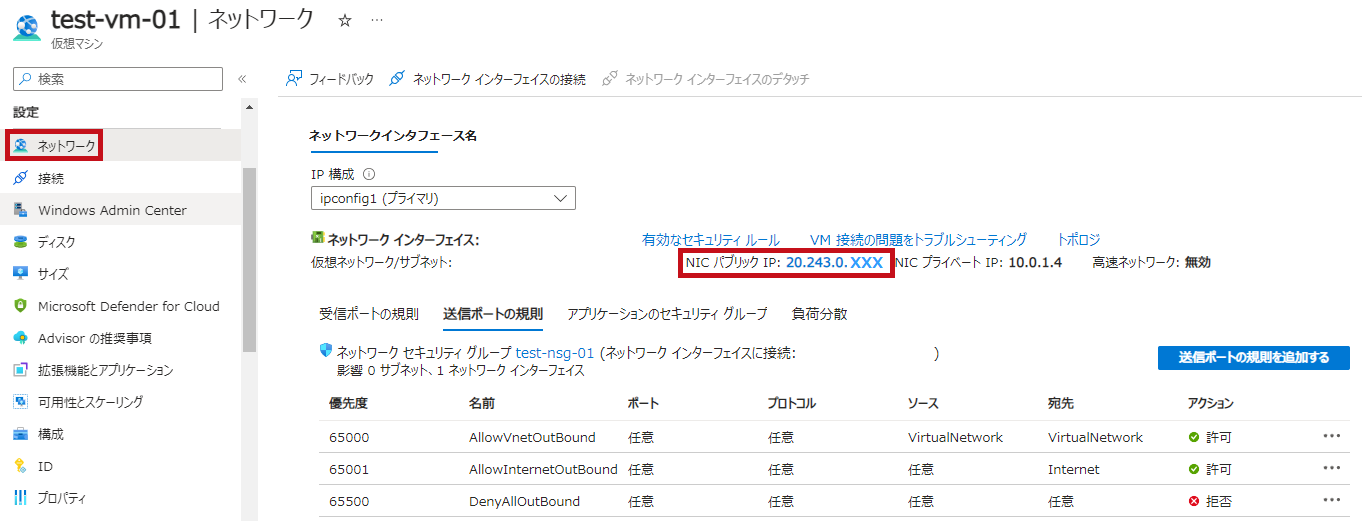Click the AllowVnetOutBound rule name
Viewport: 1362px width, 521px height.
[x=532, y=437]
